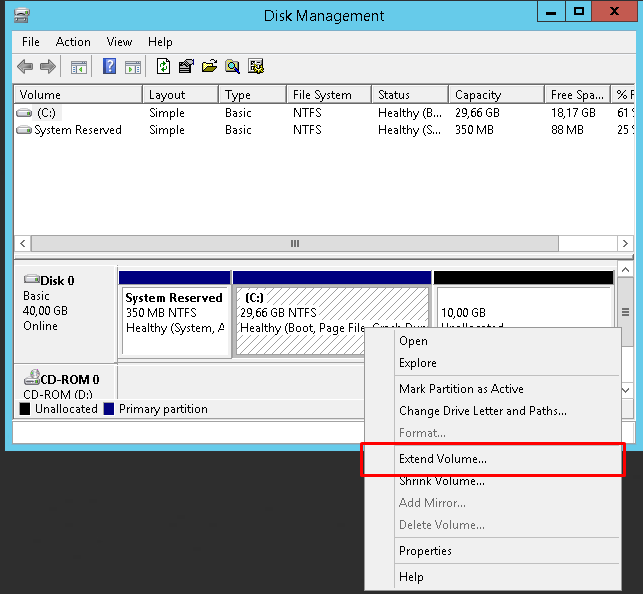This screenshot has width=643, height=594.
Task: Choose Shrink Volume... from context menu
Action: click(x=493, y=481)
